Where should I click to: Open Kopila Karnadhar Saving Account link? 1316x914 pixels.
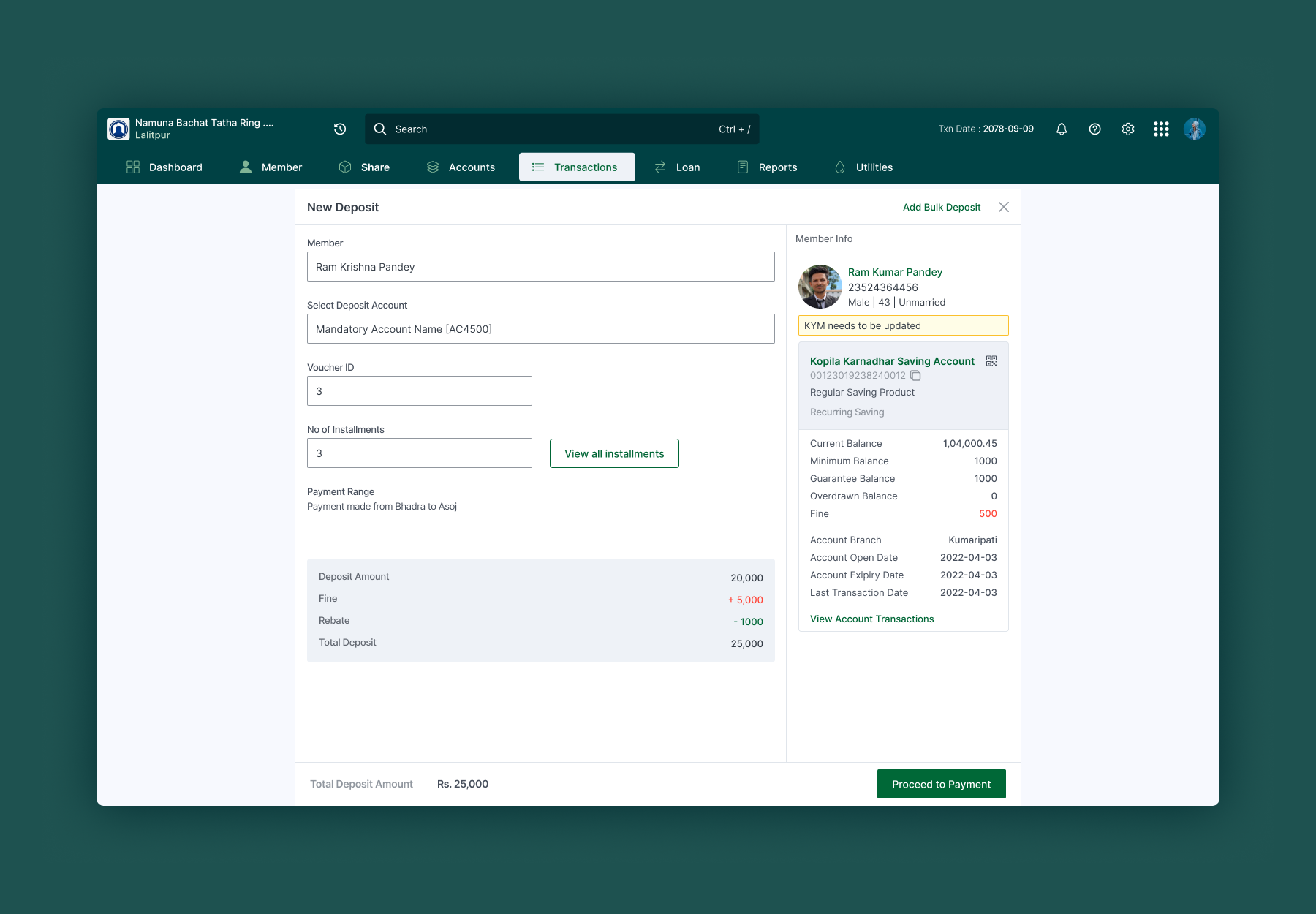(892, 361)
